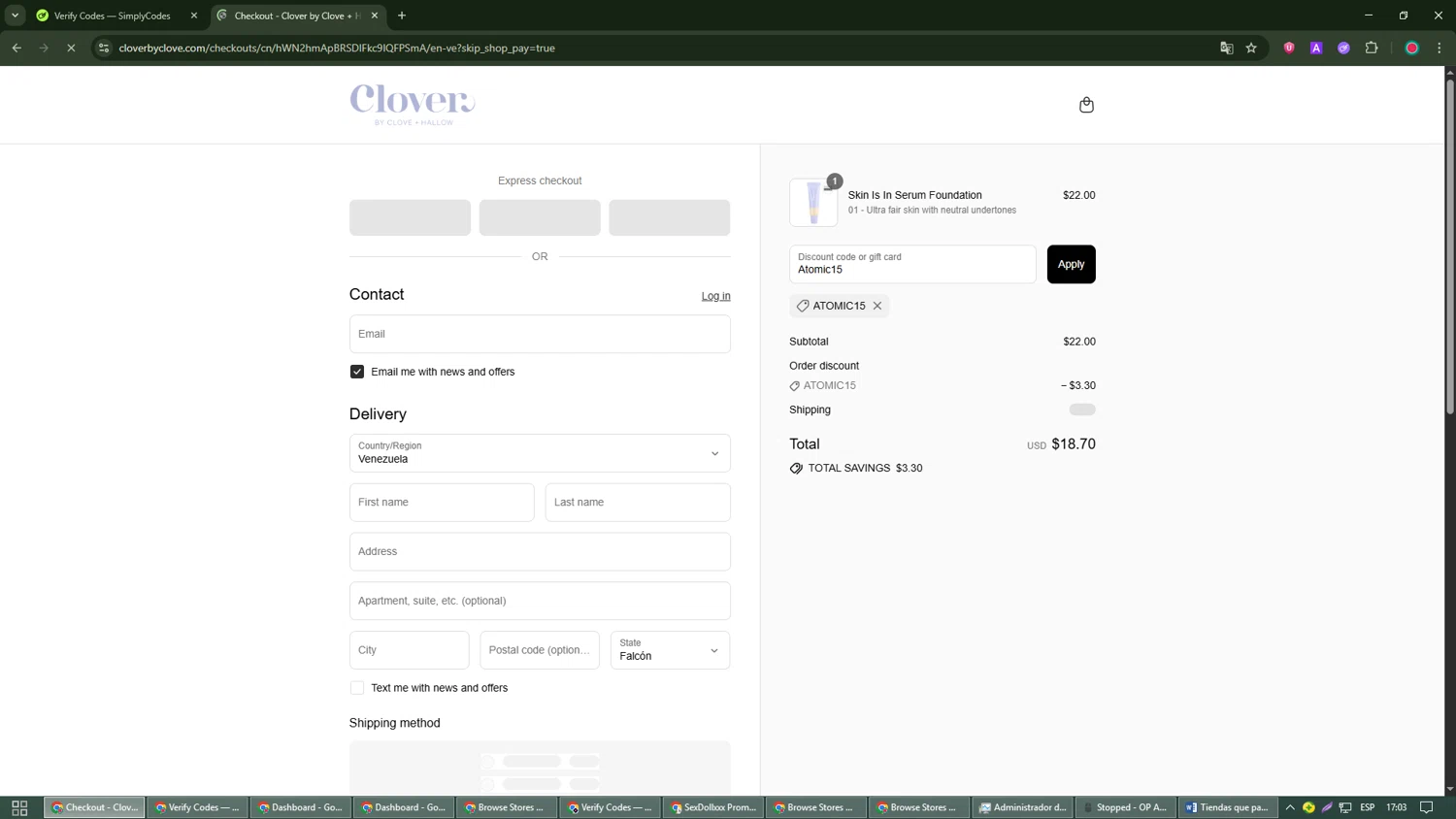Click the Skin Is In Serum Foundation thumbnail
Screen dimensions: 1456x819
(x=813, y=203)
